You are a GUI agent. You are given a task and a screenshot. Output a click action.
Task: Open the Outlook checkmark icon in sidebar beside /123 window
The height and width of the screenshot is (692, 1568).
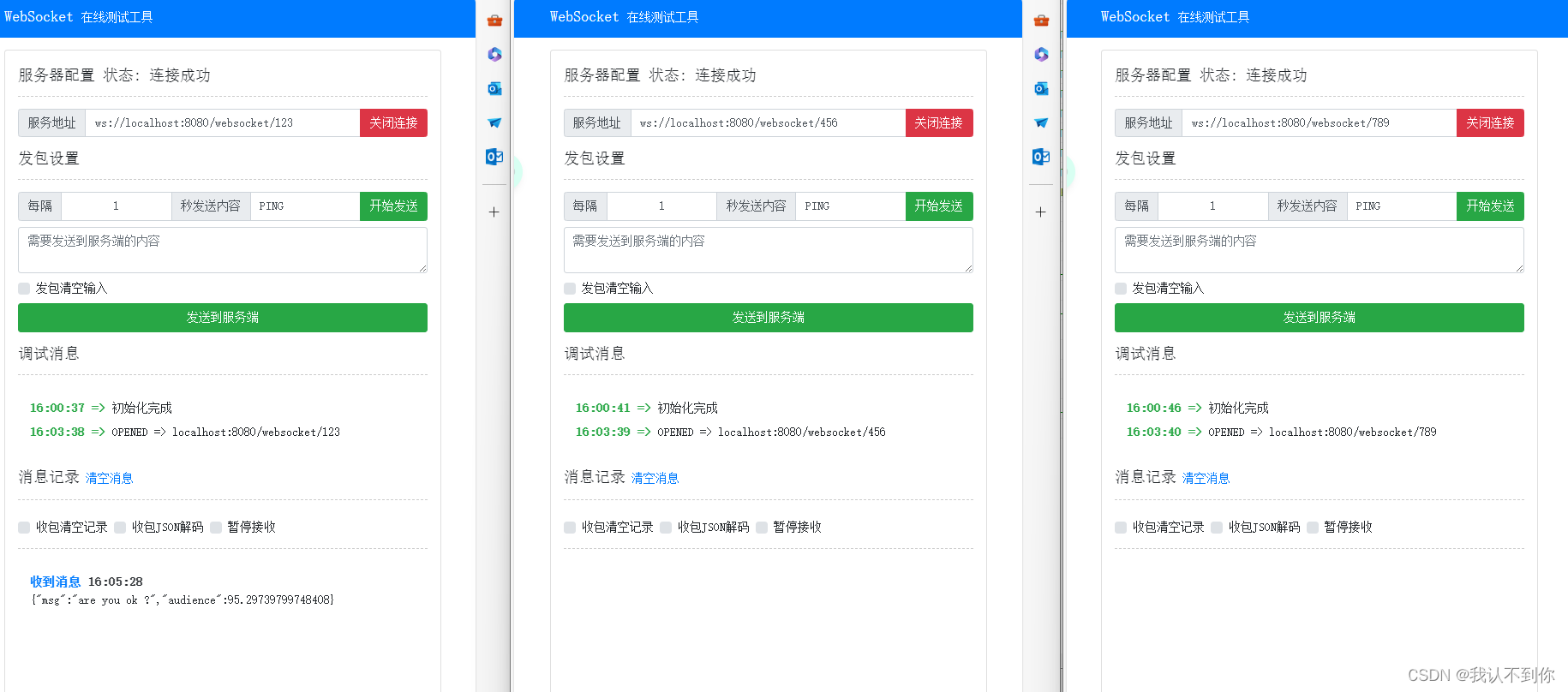tap(494, 156)
